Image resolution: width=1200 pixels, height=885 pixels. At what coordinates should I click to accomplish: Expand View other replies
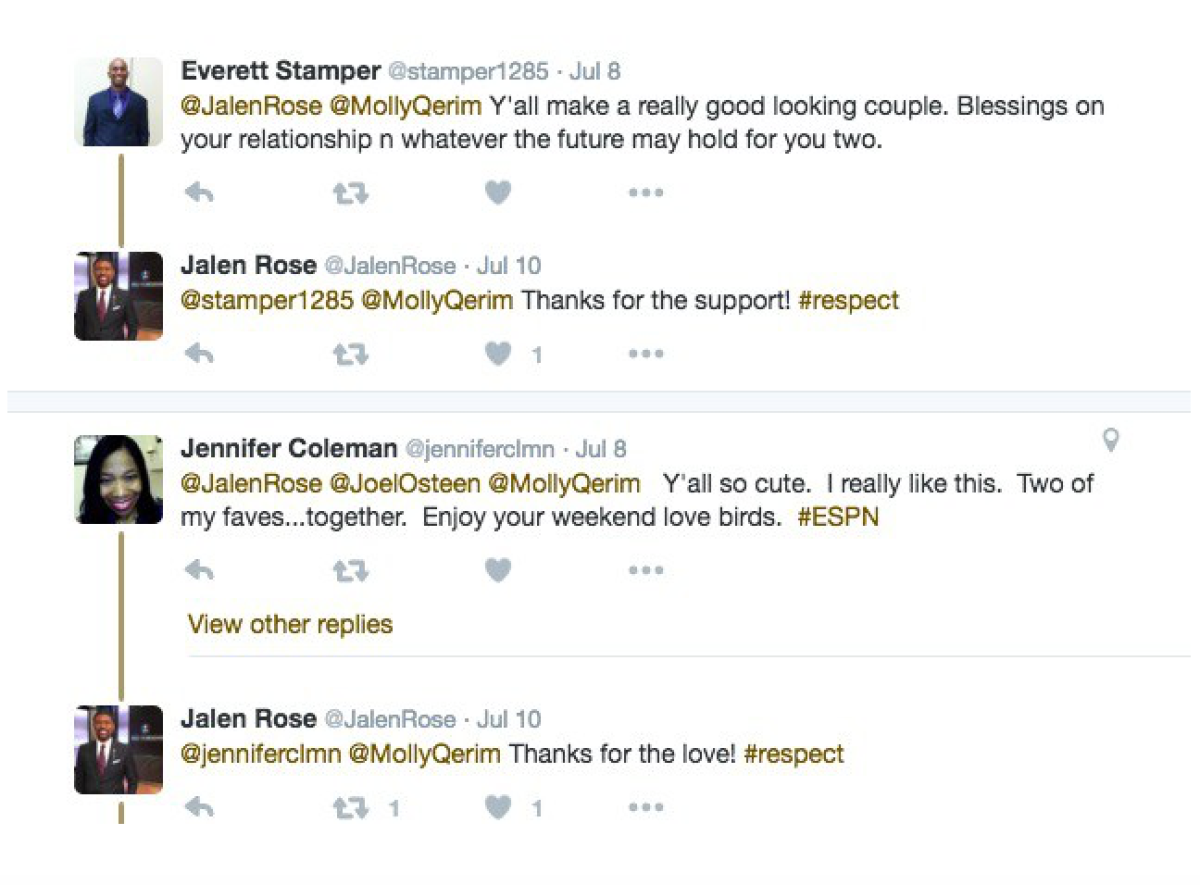point(290,624)
